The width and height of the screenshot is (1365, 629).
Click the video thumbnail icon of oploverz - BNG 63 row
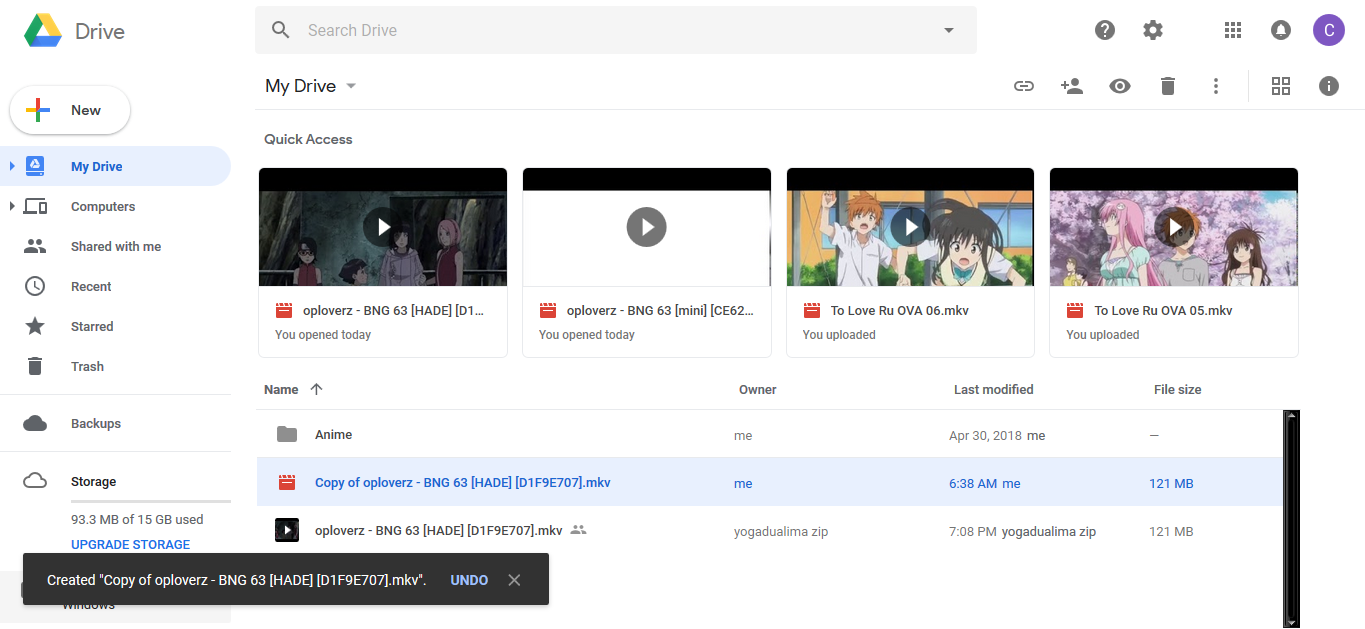point(287,530)
